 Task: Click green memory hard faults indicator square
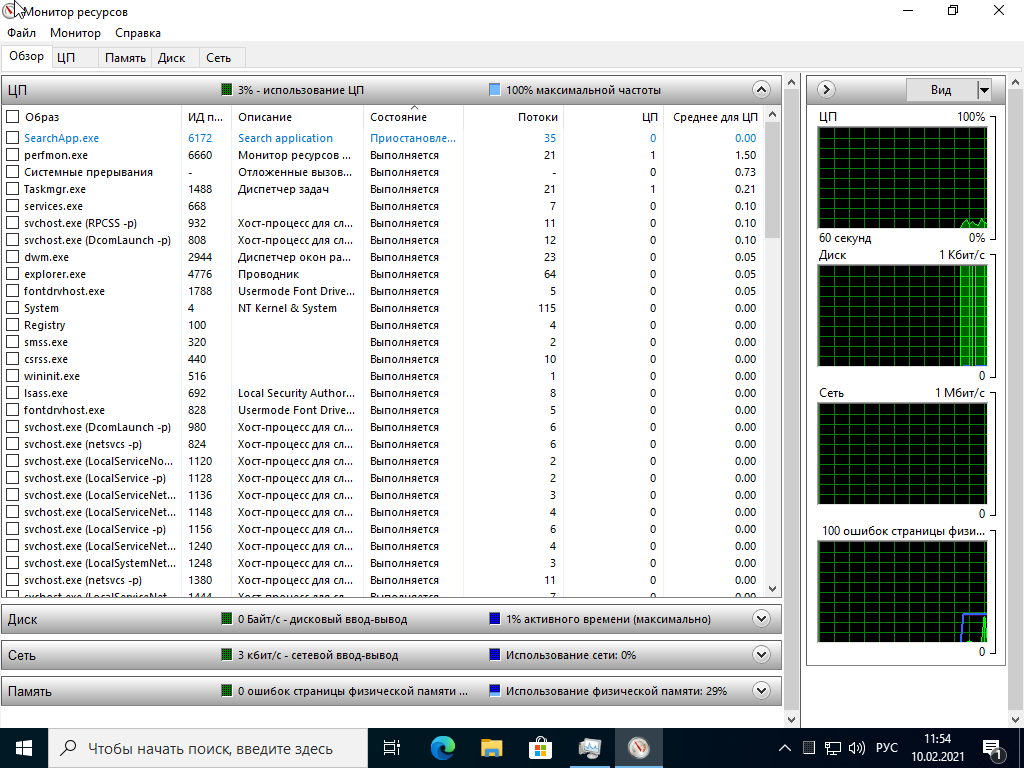tap(227, 690)
